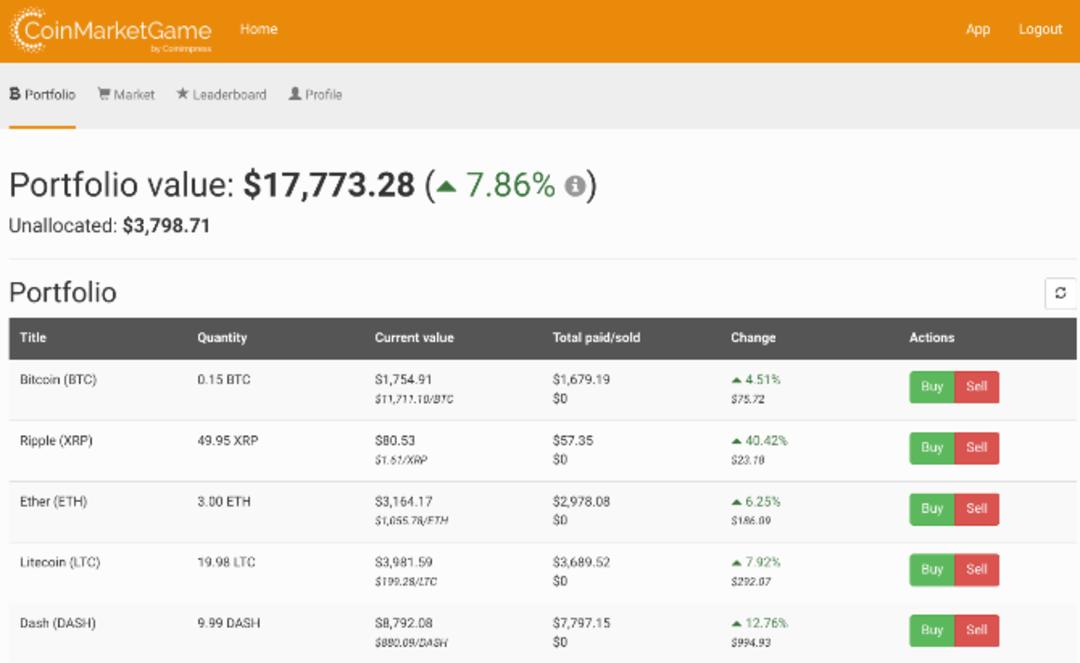Buy more Ether (ETH)
Screen dimensions: 1080x663
pos(931,509)
